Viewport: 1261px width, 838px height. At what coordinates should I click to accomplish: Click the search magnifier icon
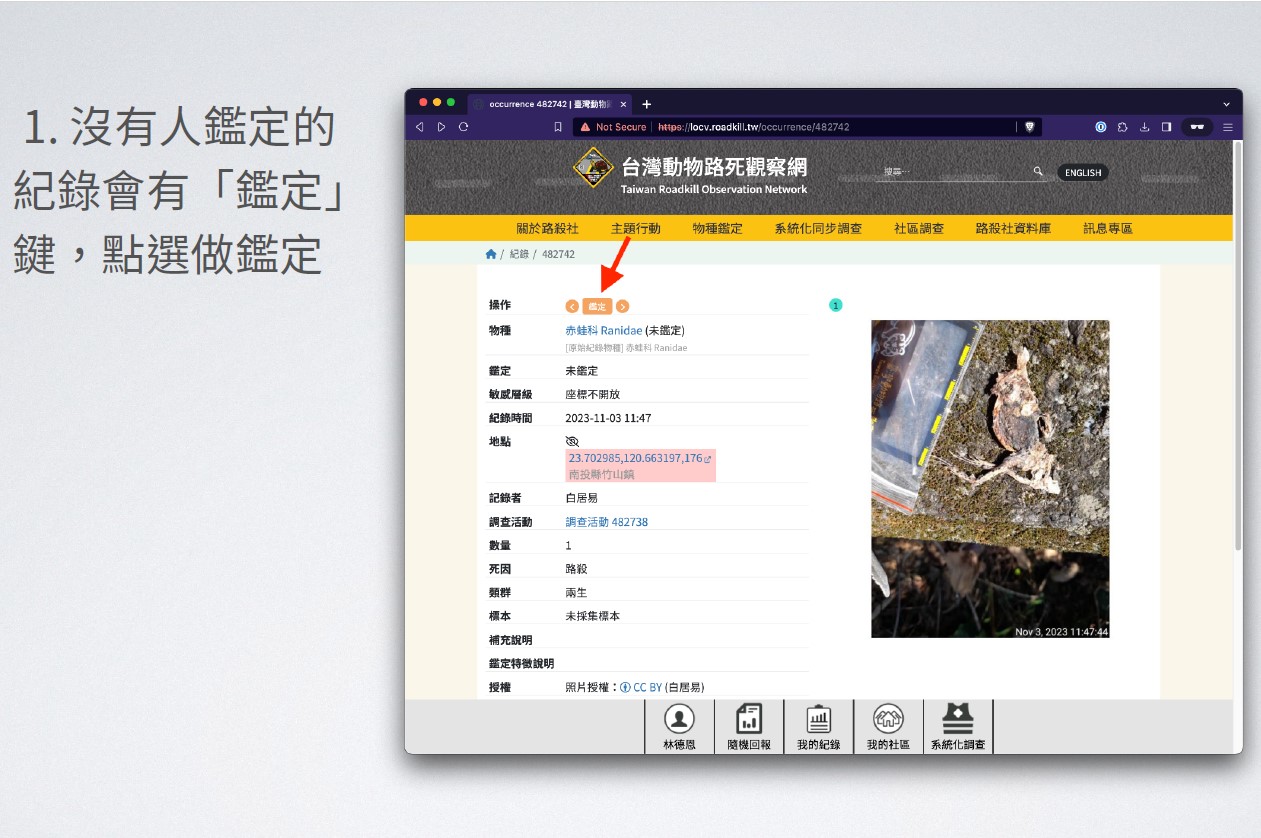click(x=1038, y=172)
